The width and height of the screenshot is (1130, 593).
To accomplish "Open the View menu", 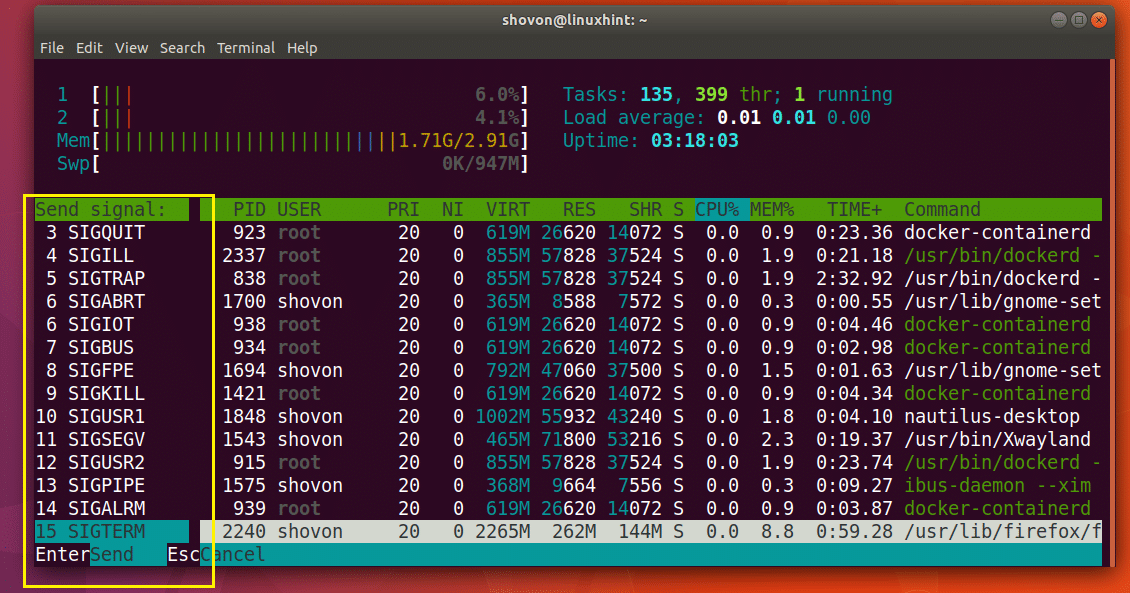I will [x=131, y=48].
